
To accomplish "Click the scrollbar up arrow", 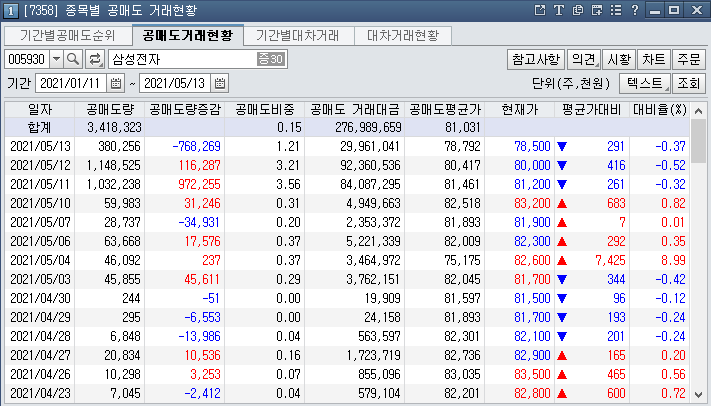I will pyautogui.click(x=698, y=111).
